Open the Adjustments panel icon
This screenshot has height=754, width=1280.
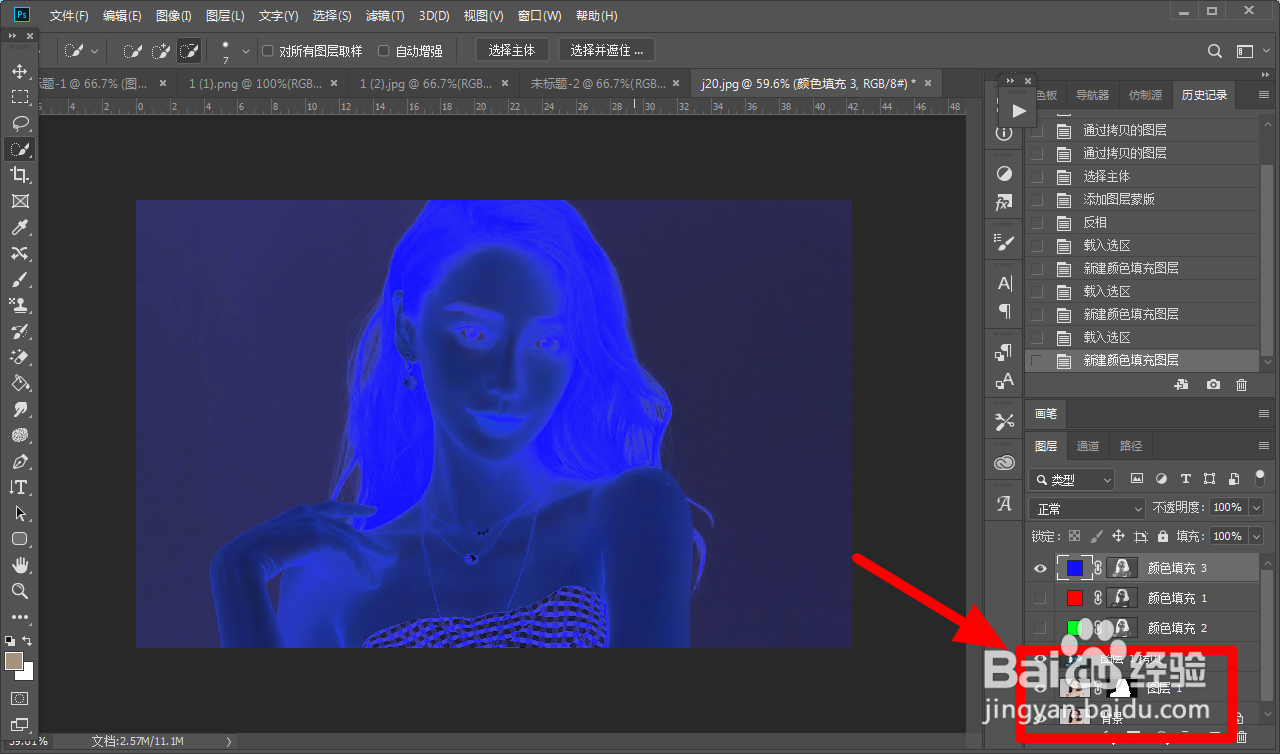coord(1004,173)
